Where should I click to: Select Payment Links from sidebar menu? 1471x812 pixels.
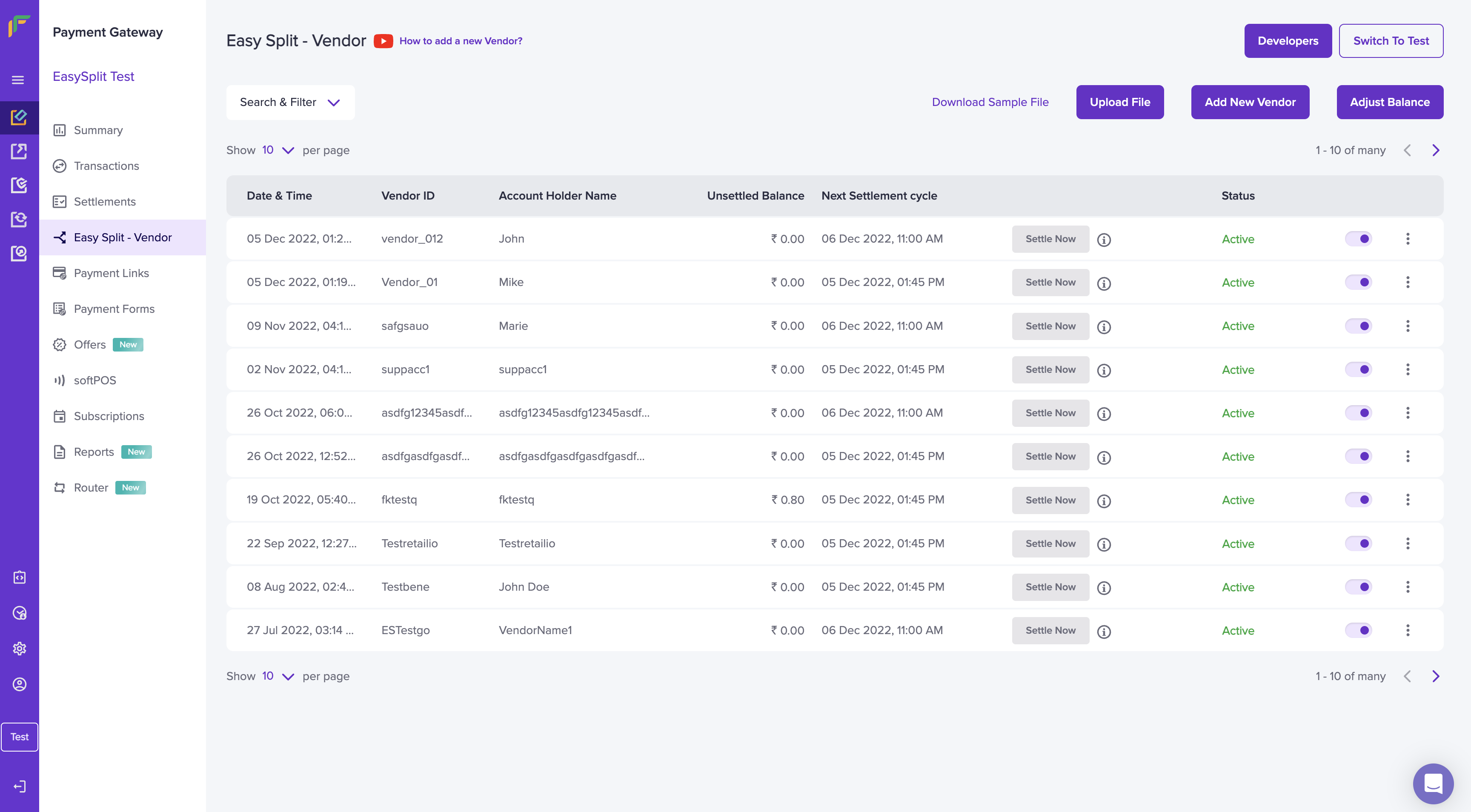tap(111, 273)
